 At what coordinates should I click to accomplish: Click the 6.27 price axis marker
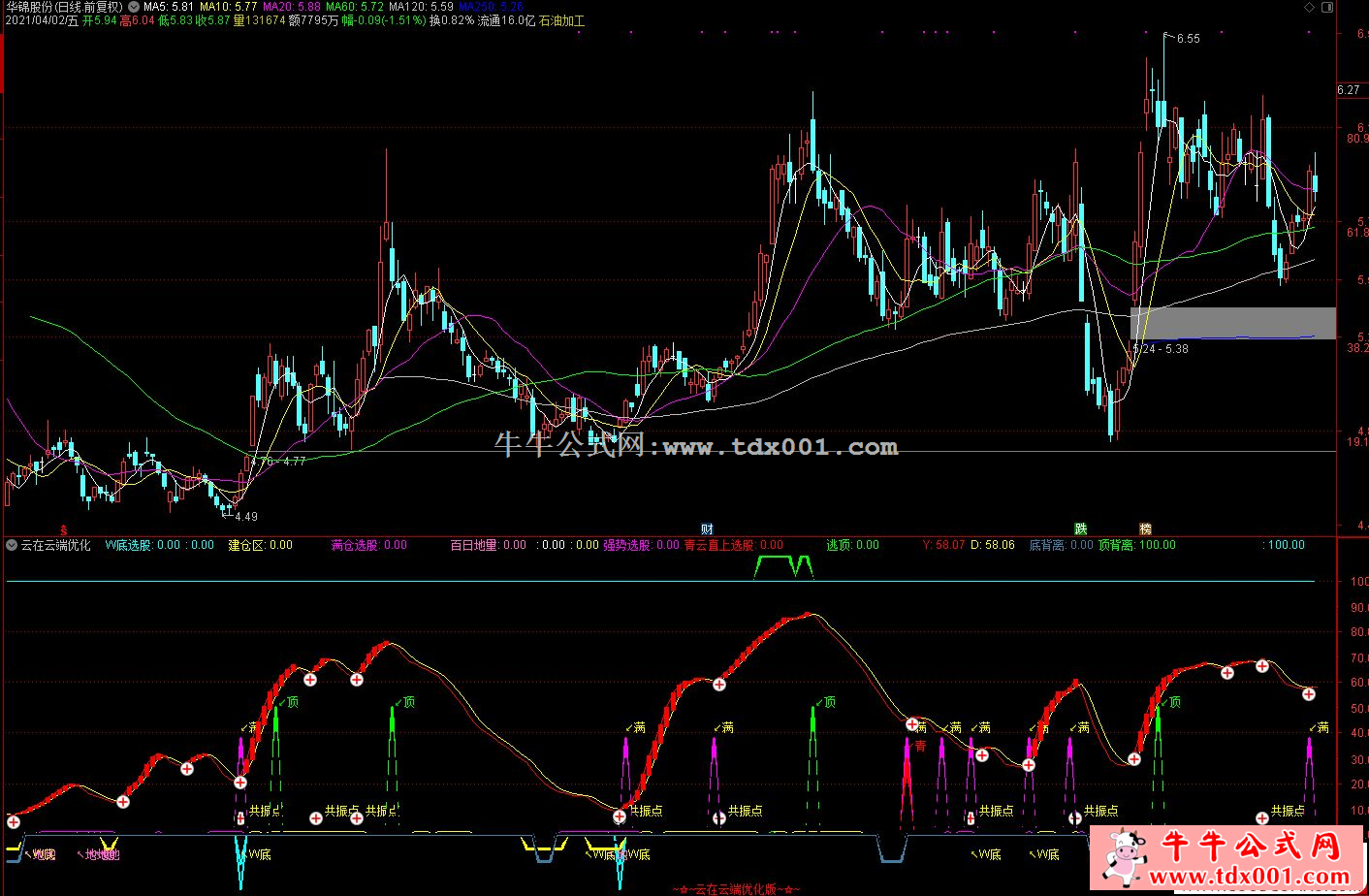point(1349,90)
